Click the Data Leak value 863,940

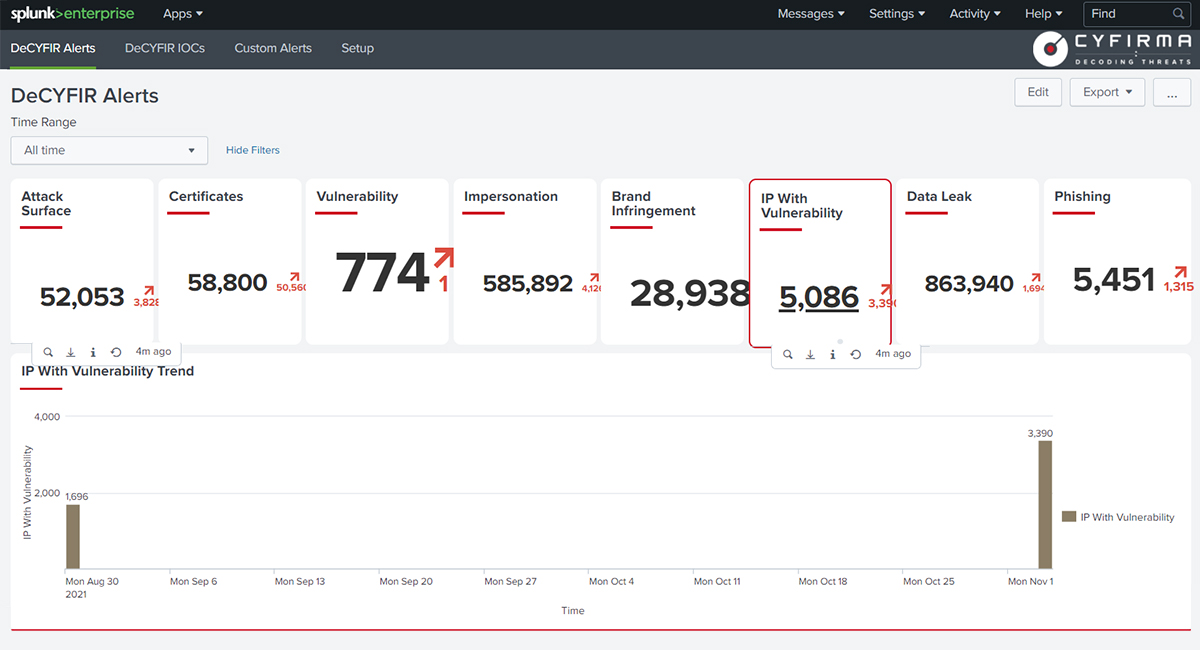tap(969, 284)
